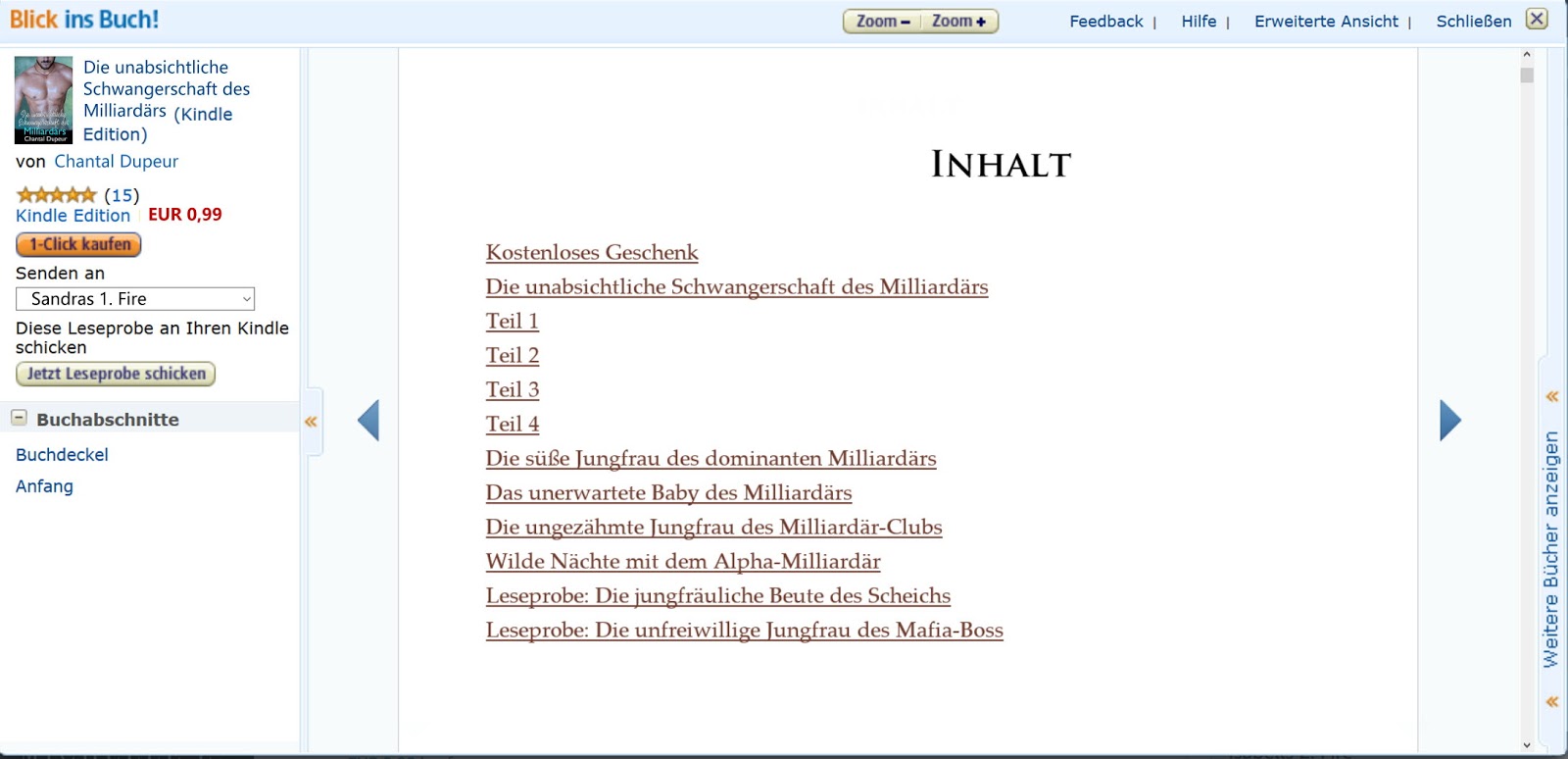
Task: Click the scrollbar down arrow
Action: [x=1527, y=745]
